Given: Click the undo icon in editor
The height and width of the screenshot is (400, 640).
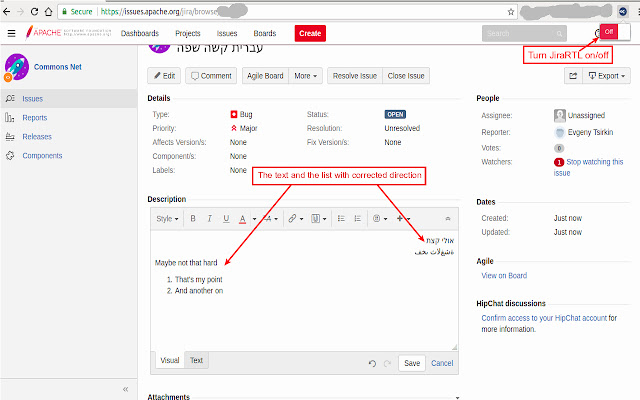Looking at the screenshot, I should click(x=372, y=363).
